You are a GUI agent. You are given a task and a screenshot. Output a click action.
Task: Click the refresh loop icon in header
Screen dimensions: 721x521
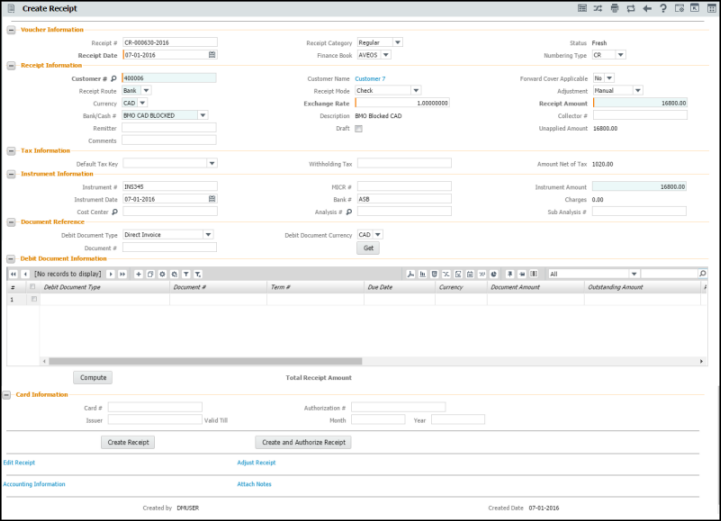point(630,8)
